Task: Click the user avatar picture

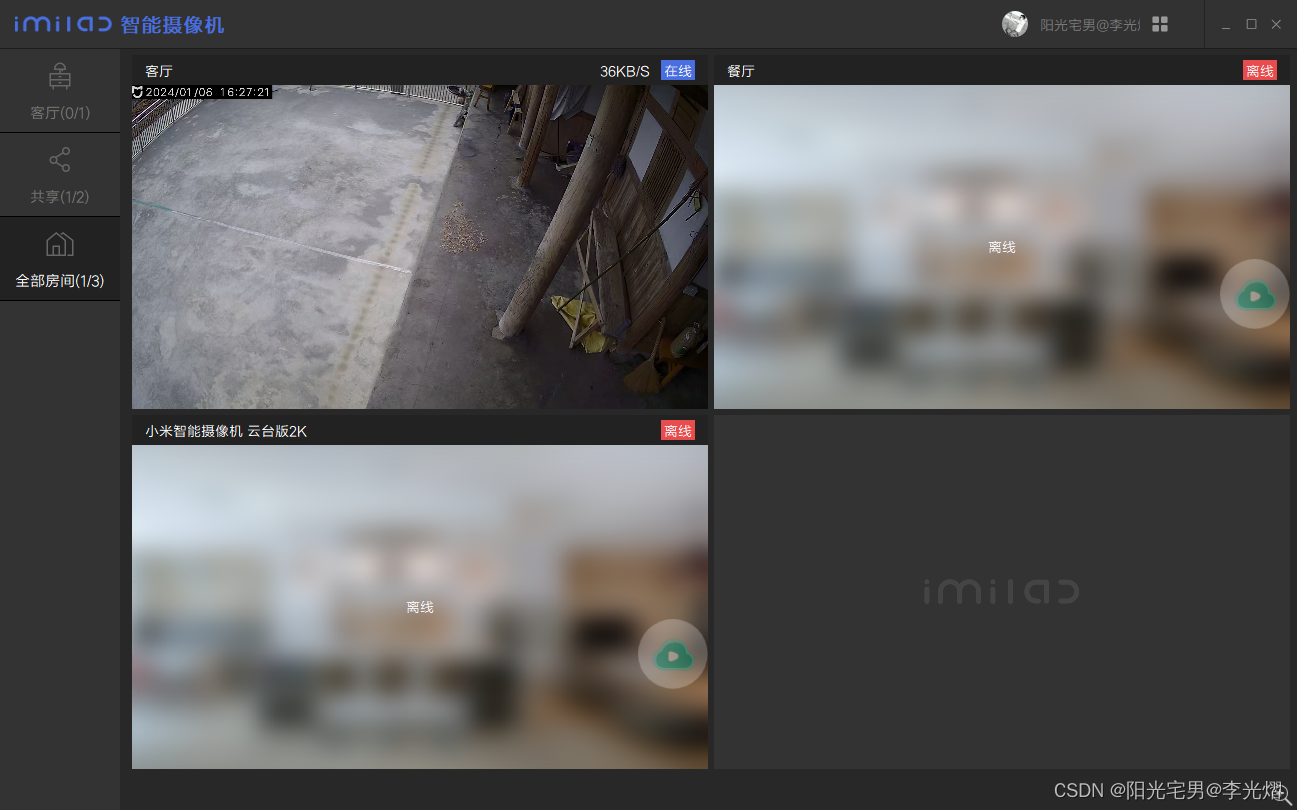Action: (x=1015, y=24)
